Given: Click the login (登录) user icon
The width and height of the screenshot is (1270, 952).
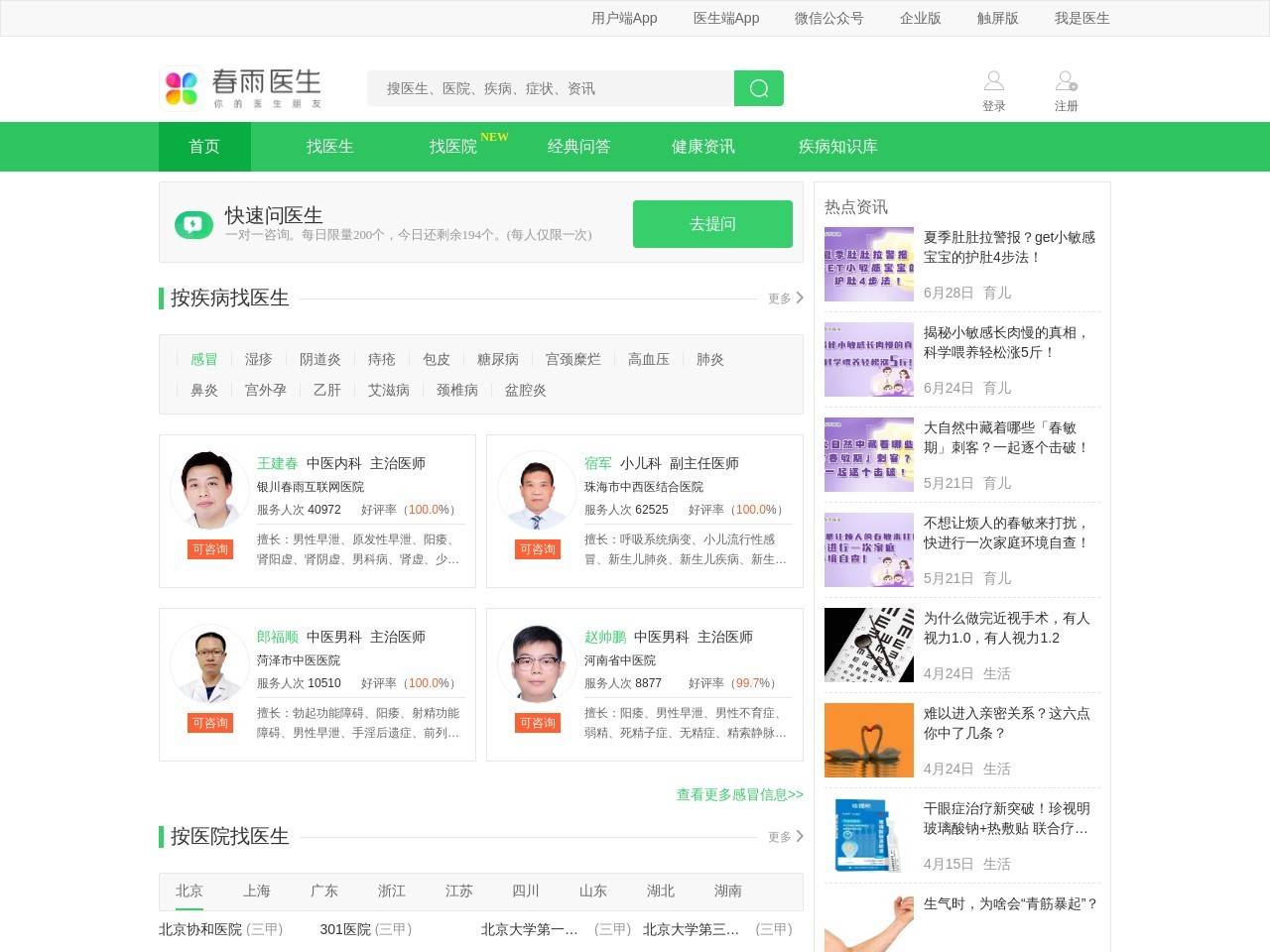Looking at the screenshot, I should 993,81.
